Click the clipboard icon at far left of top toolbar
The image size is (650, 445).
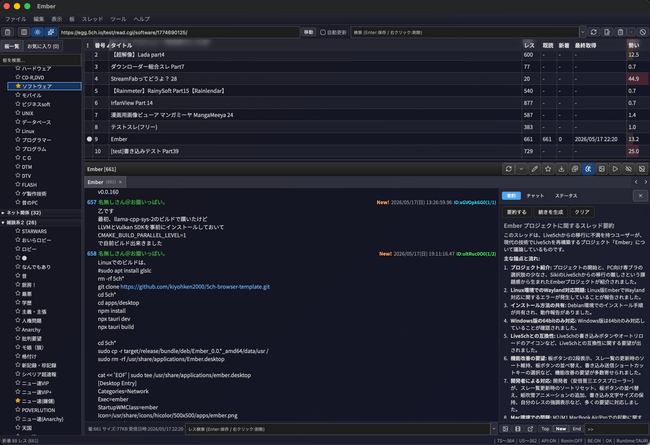coord(7,32)
